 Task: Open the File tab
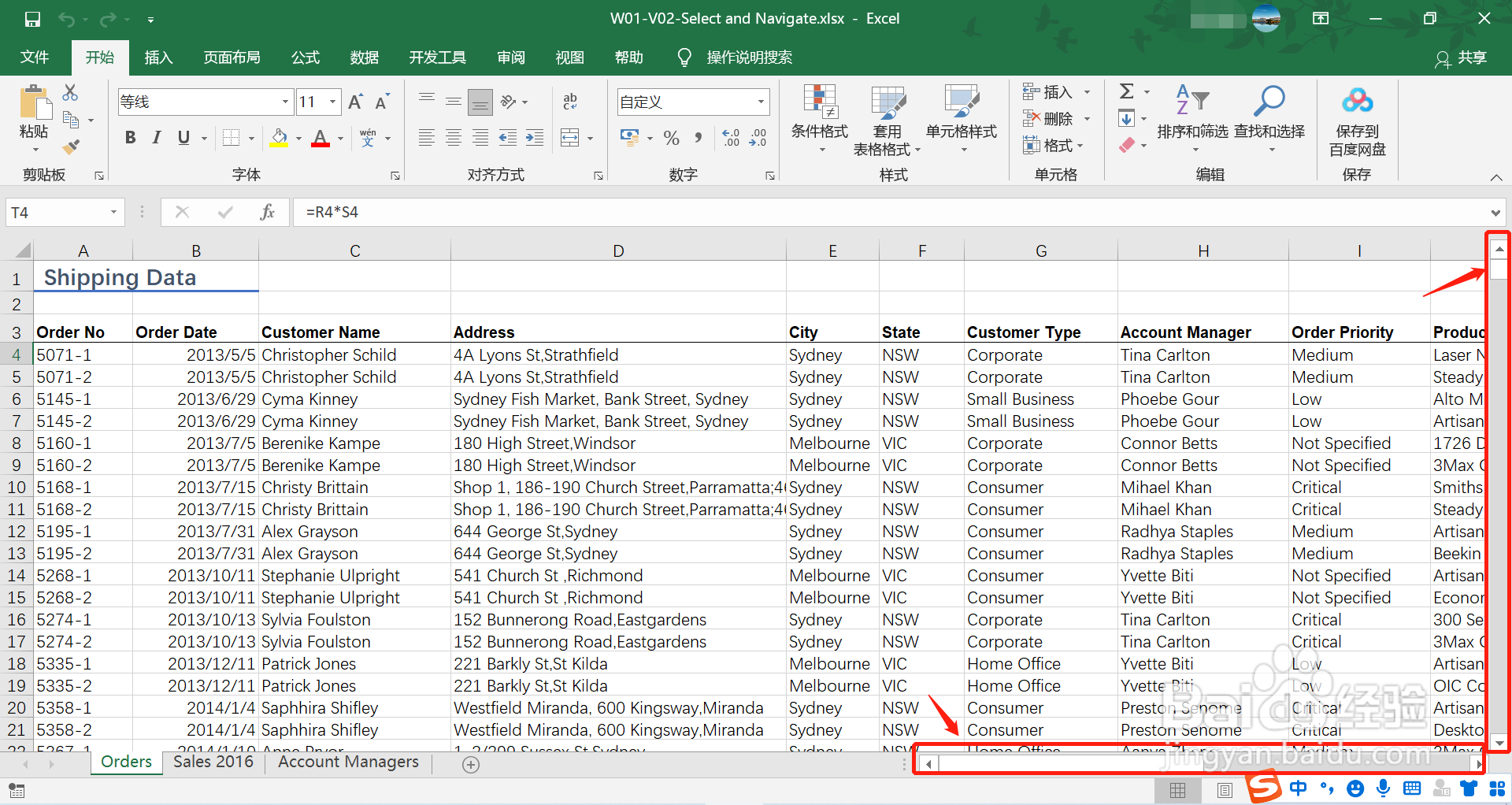(x=35, y=57)
